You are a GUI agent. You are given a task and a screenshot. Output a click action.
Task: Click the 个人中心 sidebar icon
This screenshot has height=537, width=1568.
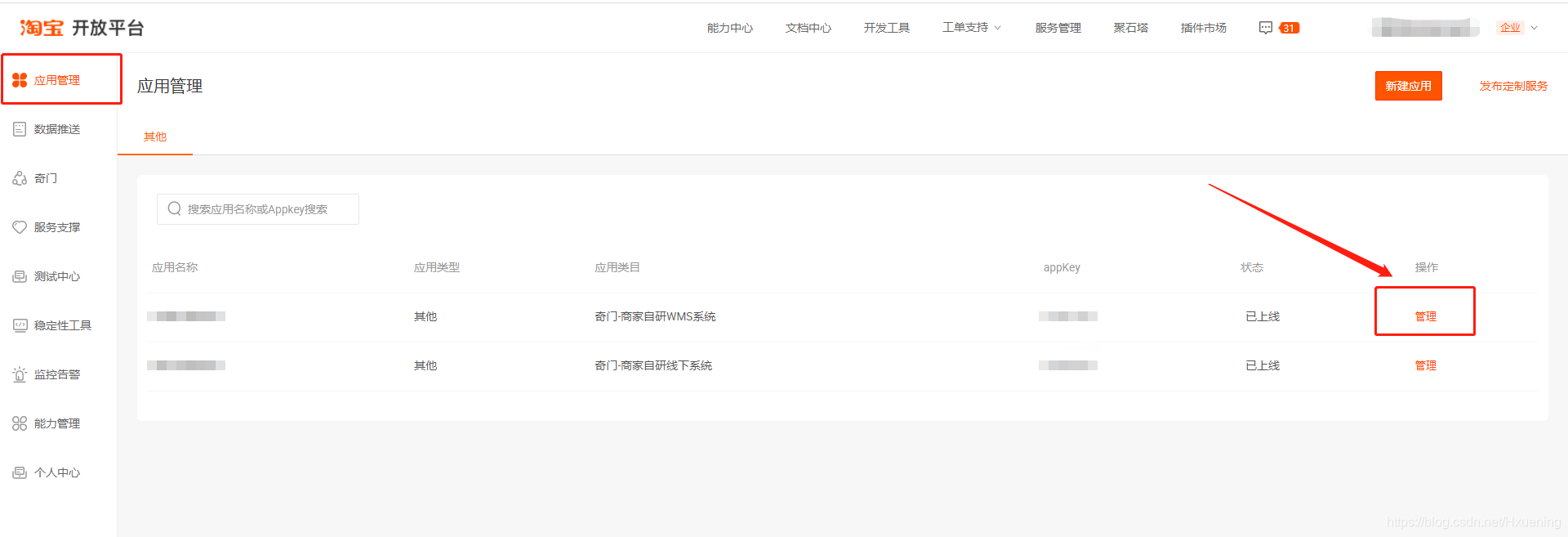(x=20, y=472)
